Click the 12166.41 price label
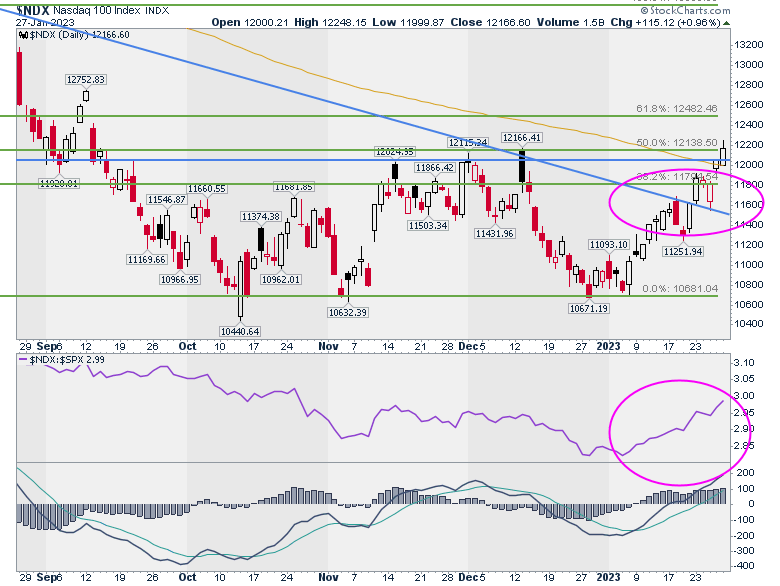 (521, 137)
